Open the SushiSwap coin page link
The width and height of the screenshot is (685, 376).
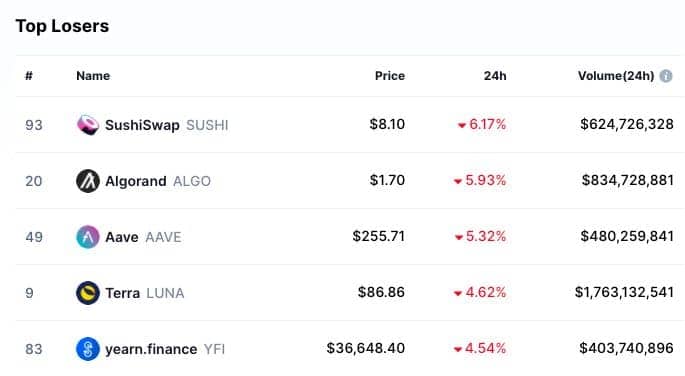click(x=142, y=125)
